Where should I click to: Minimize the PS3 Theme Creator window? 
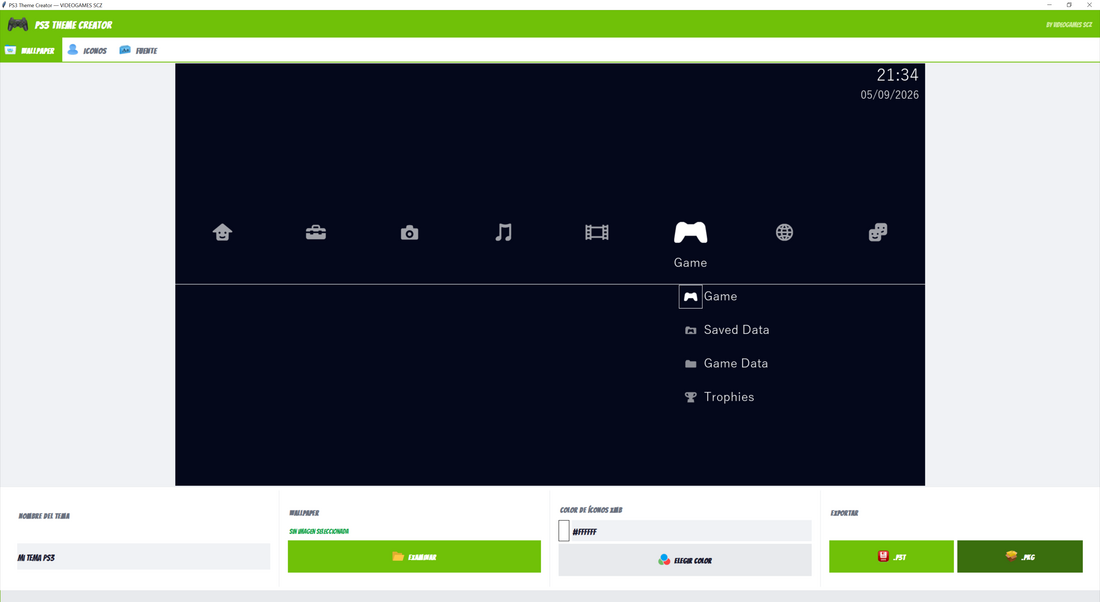(x=1049, y=5)
